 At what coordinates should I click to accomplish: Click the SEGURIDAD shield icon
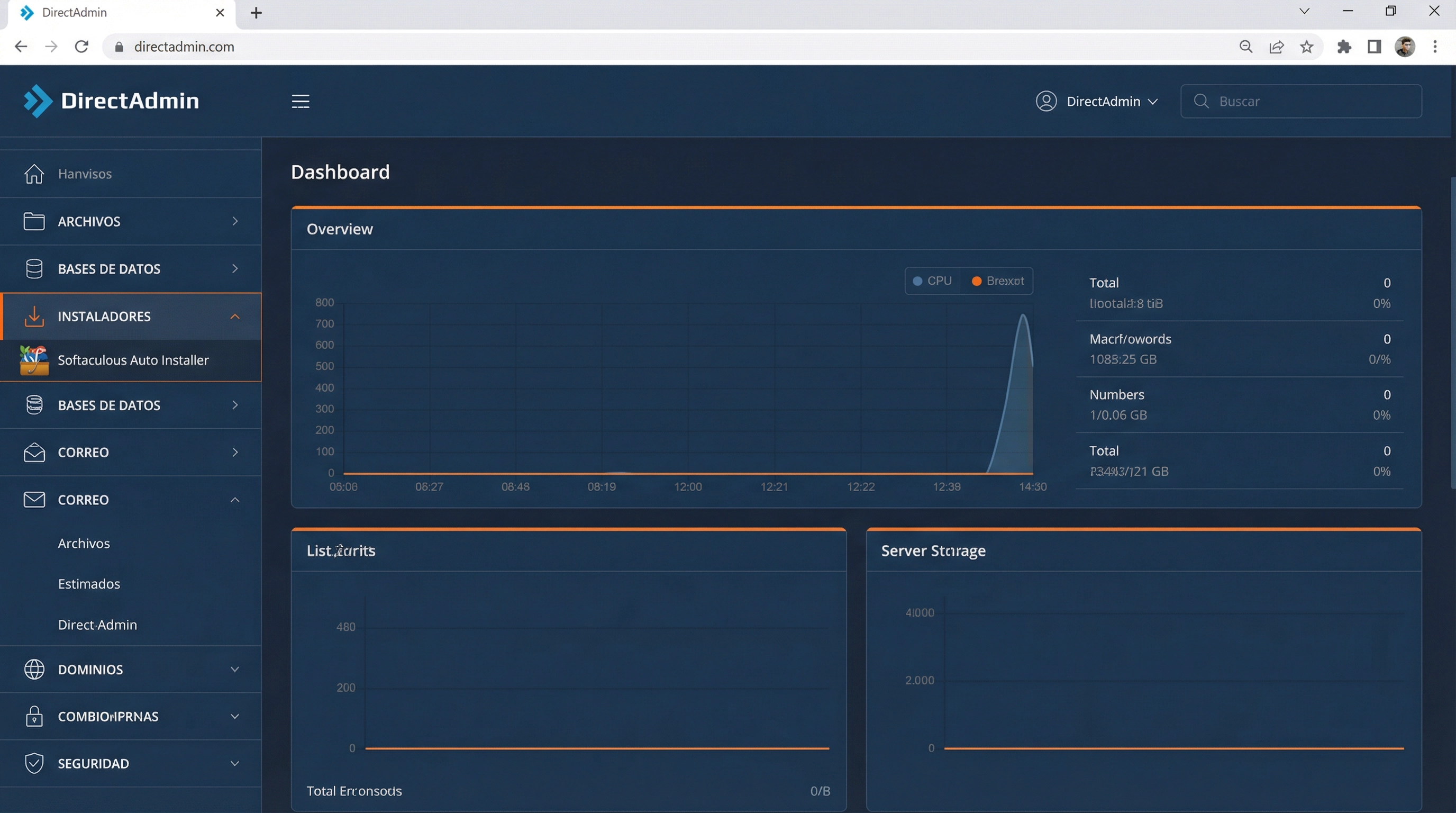(x=34, y=763)
